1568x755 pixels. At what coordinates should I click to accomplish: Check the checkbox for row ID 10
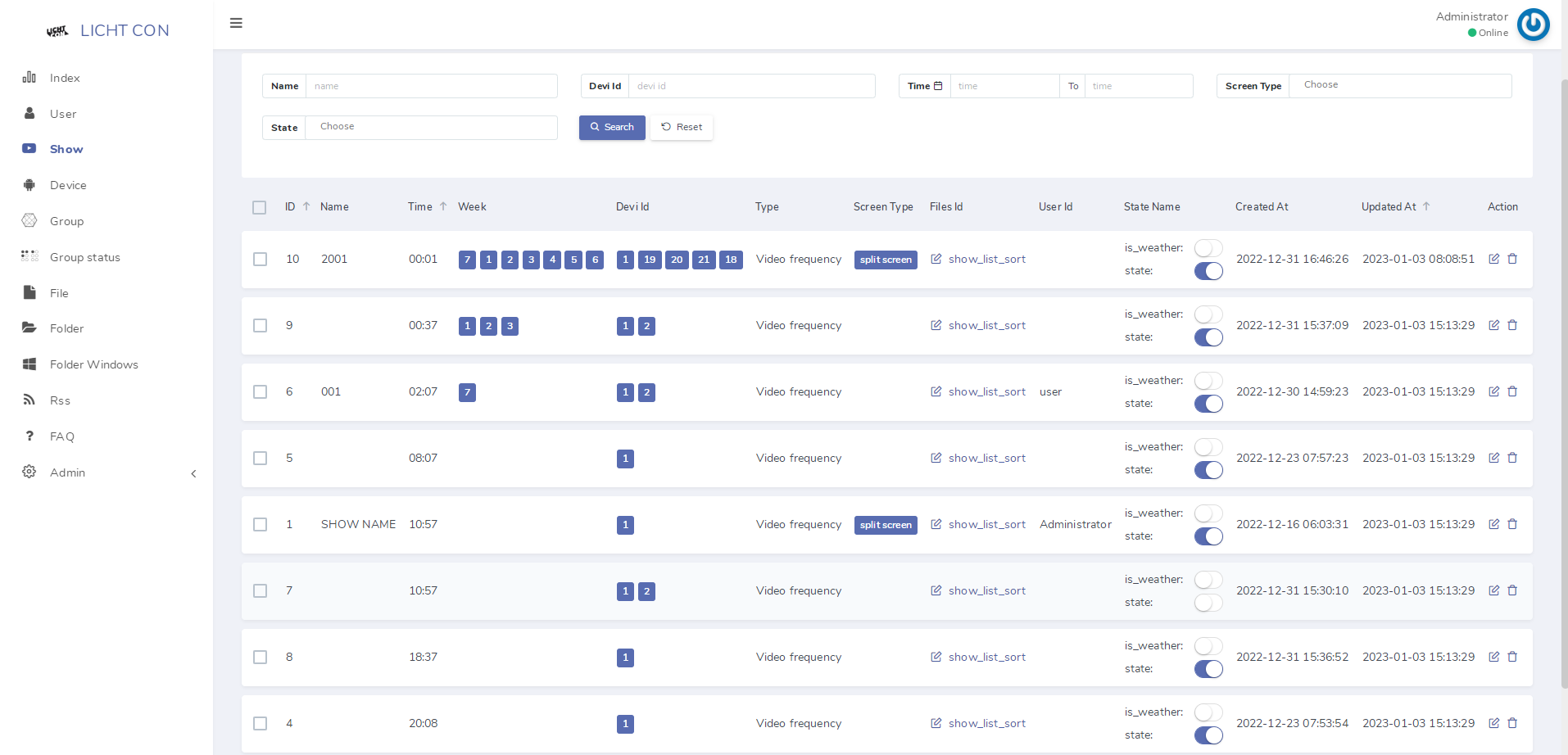[x=261, y=259]
